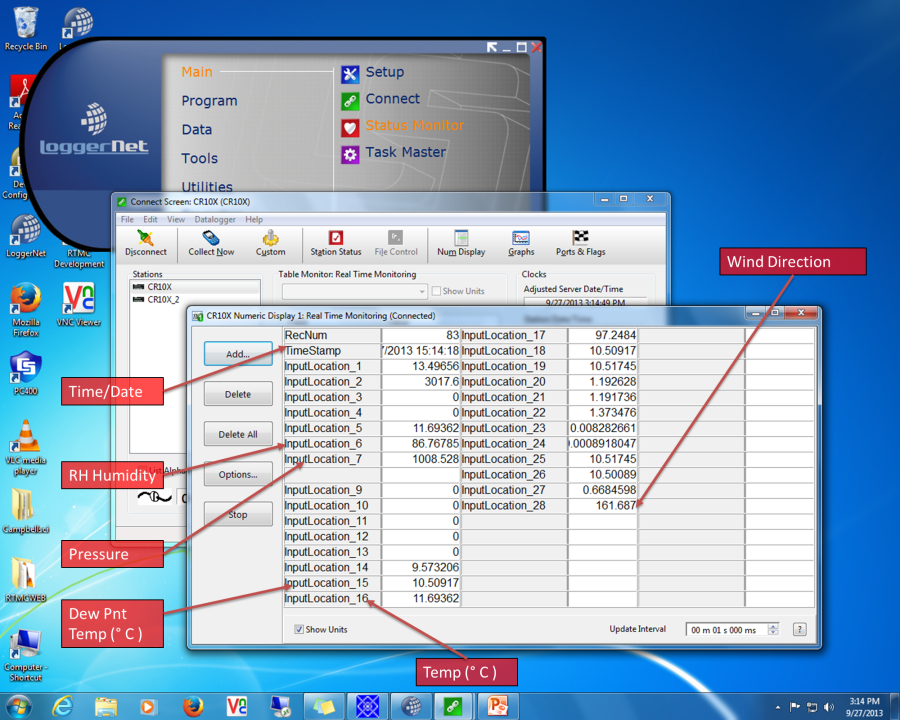Open the Table Monitor dropdown list

pos(421,291)
